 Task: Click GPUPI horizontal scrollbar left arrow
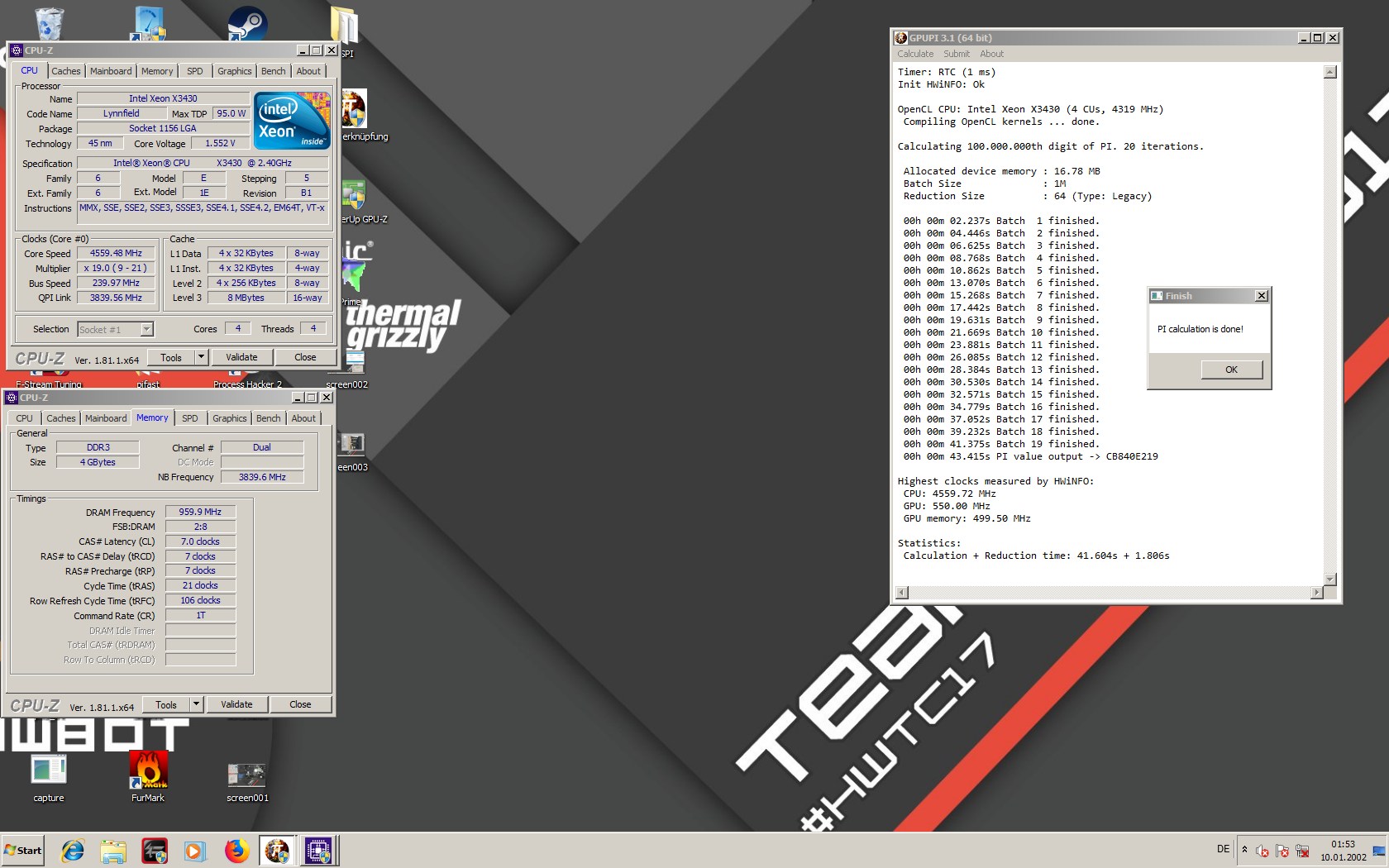point(902,592)
